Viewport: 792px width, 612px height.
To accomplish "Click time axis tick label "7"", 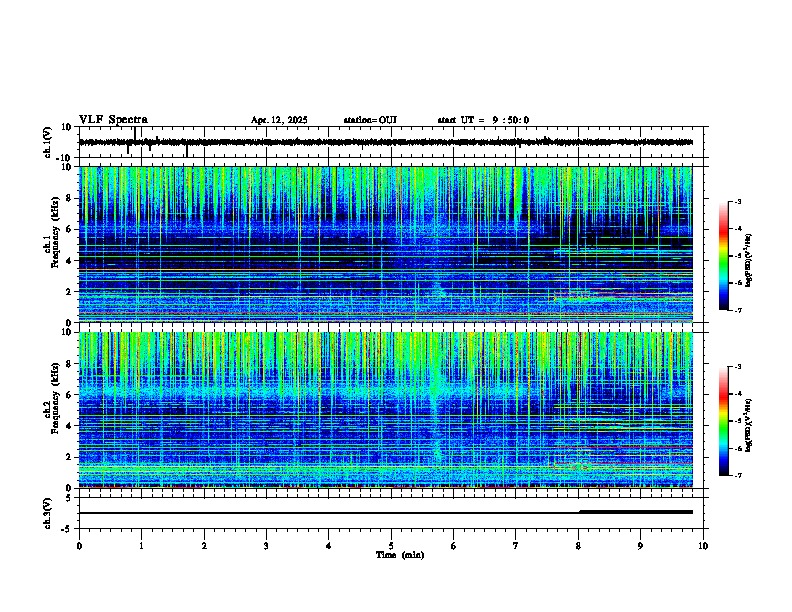I will point(516,546).
